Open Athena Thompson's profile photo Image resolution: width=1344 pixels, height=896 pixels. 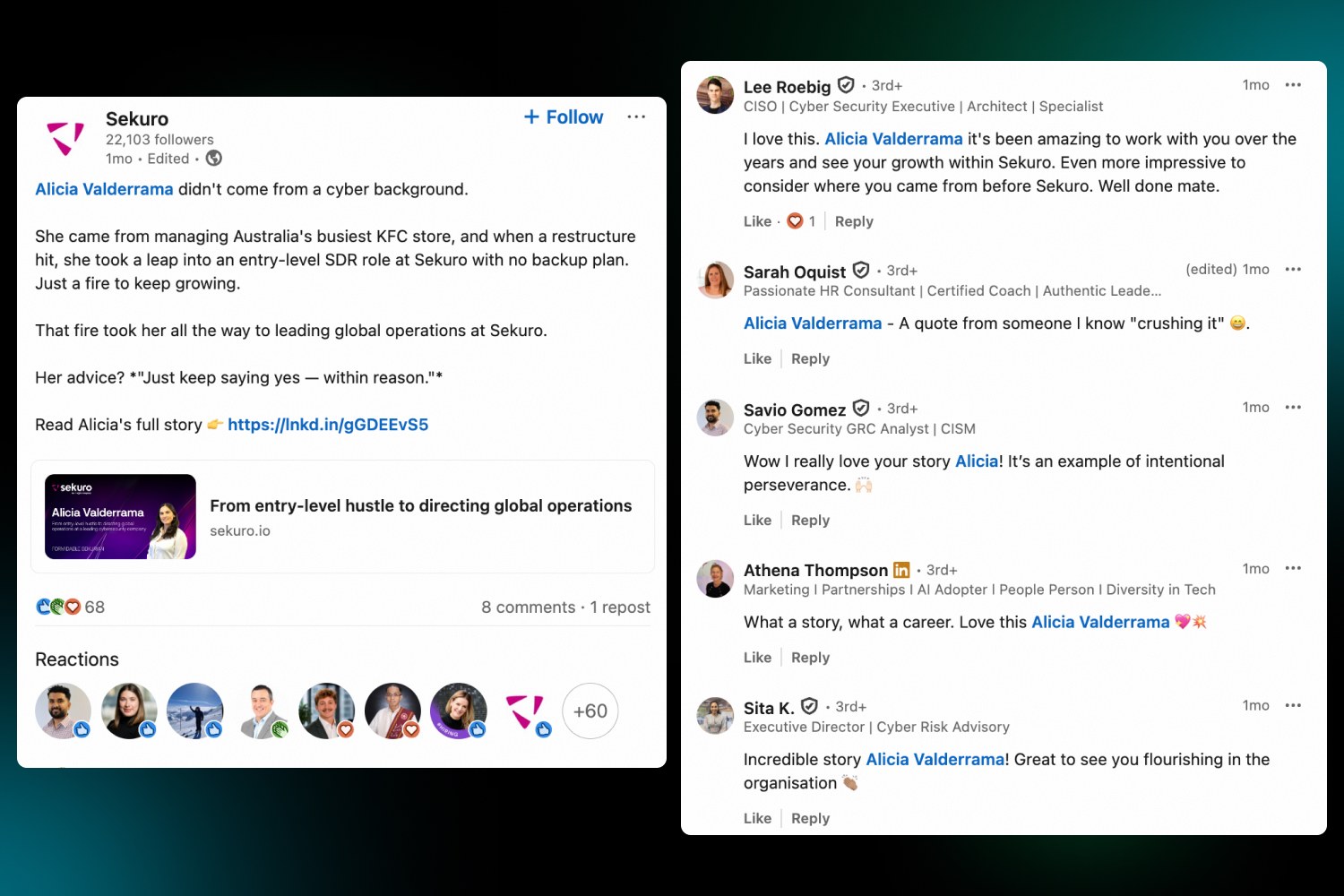(715, 579)
